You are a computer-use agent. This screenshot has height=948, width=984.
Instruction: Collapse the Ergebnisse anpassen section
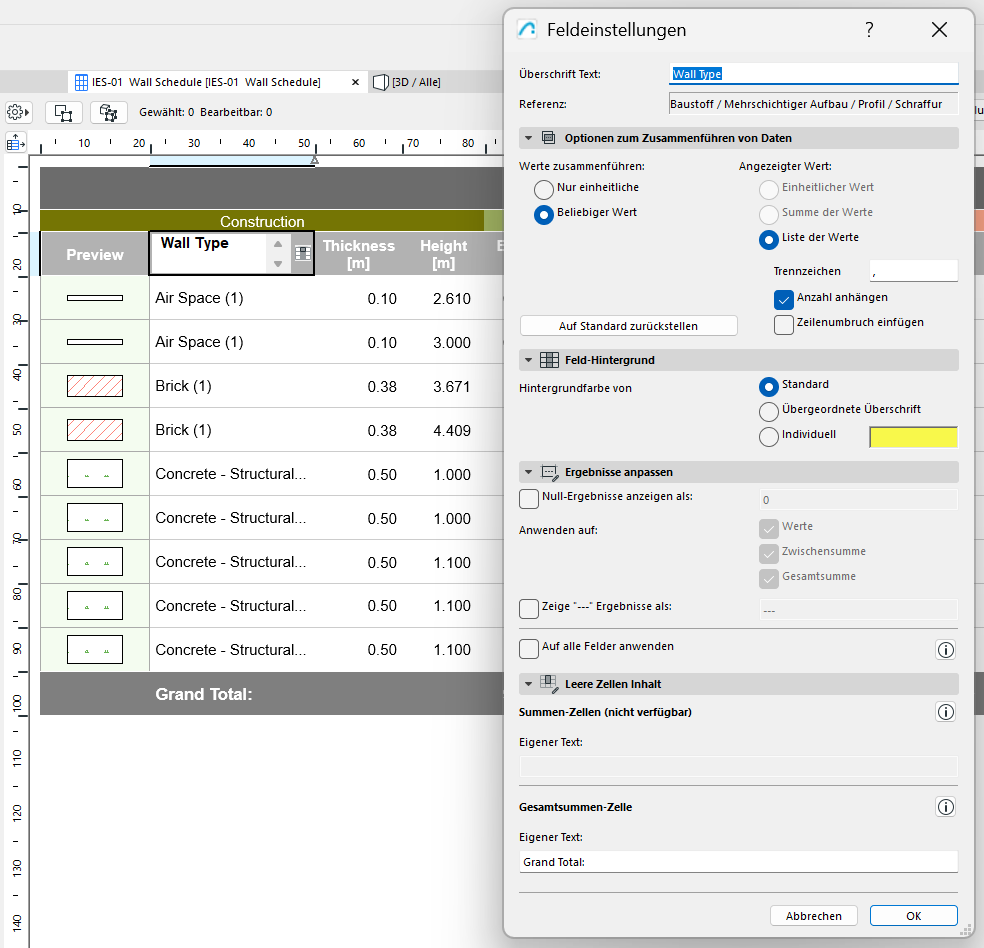coord(527,471)
